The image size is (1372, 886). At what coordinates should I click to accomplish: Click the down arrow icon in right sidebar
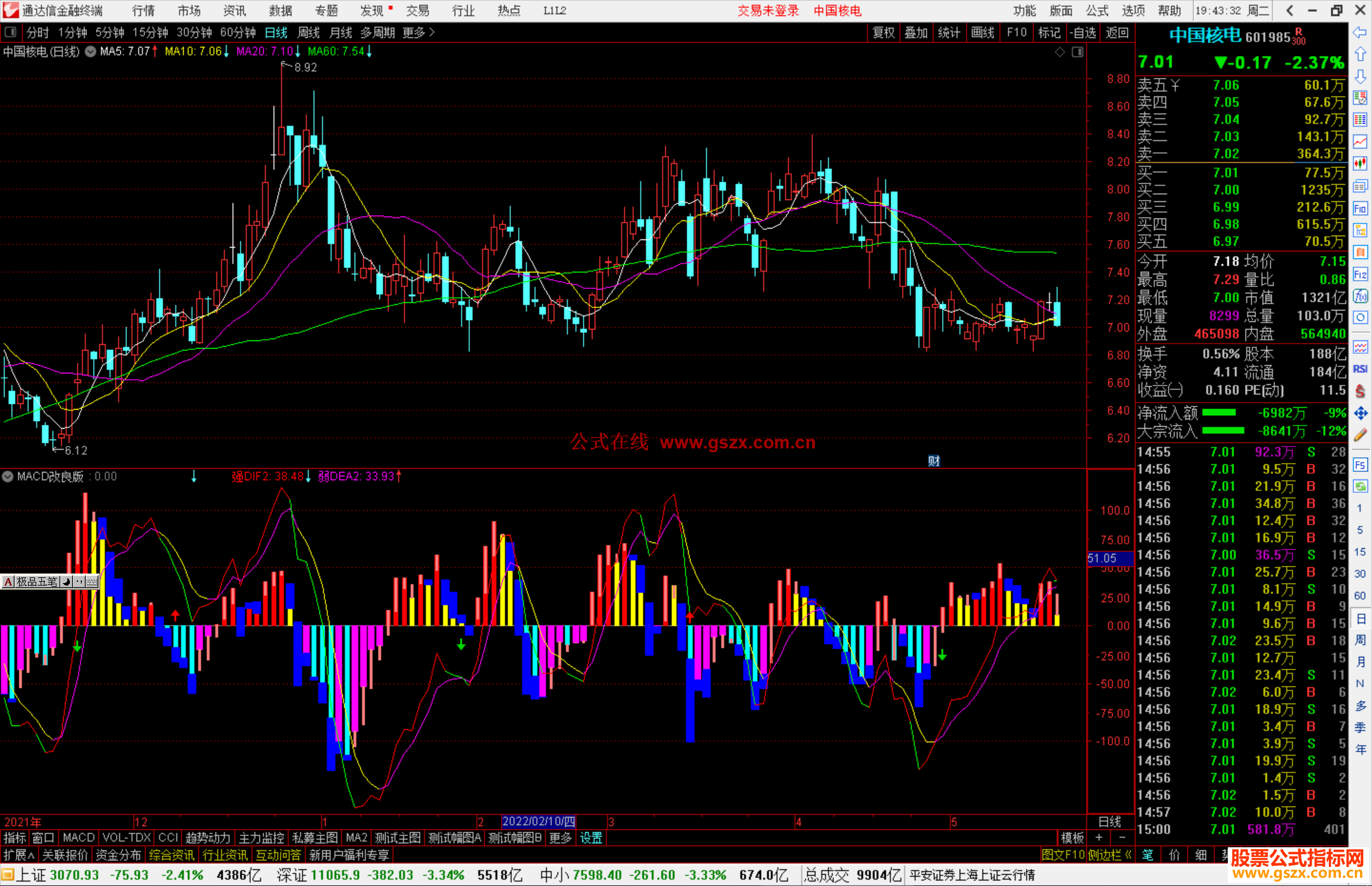1360,76
